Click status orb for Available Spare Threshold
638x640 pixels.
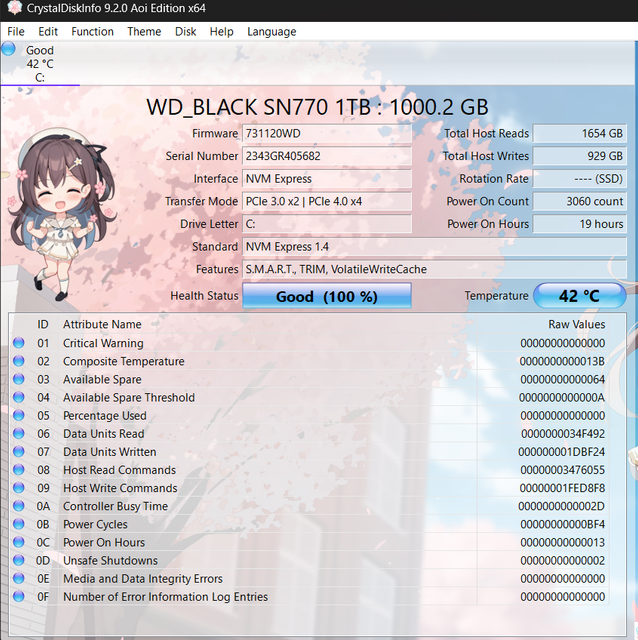pos(19,397)
